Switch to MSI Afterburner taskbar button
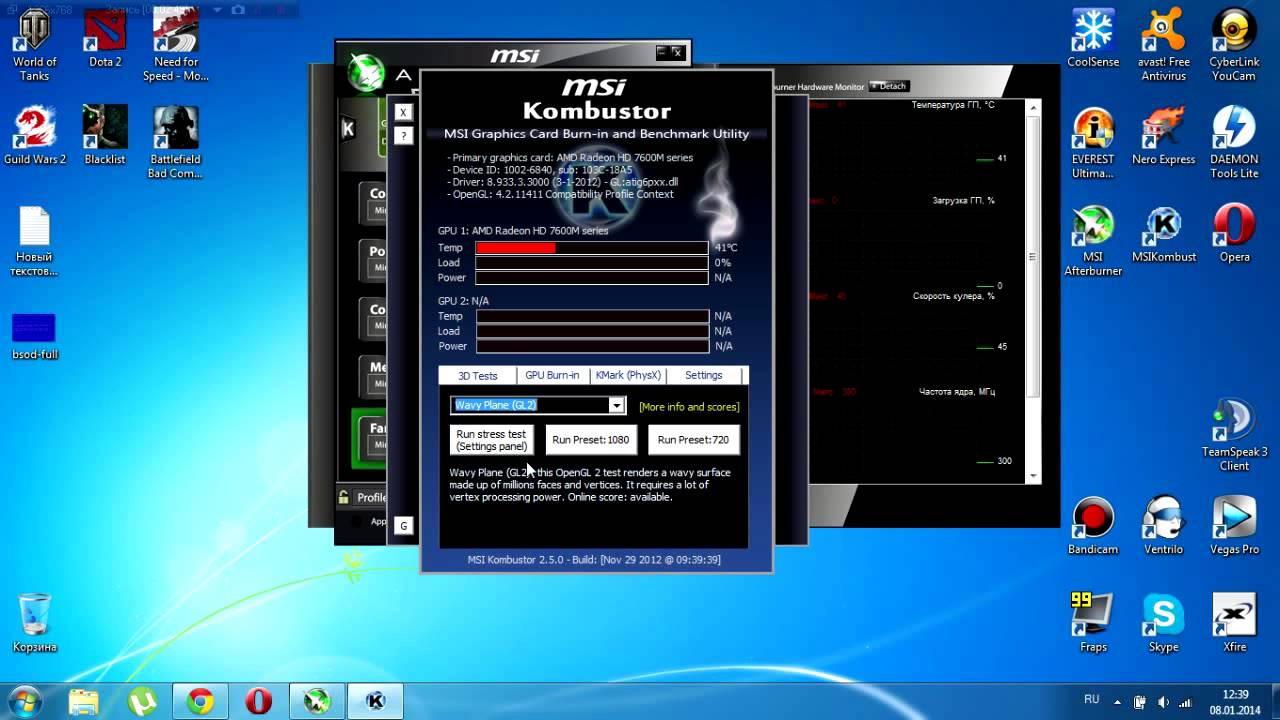 317,701
